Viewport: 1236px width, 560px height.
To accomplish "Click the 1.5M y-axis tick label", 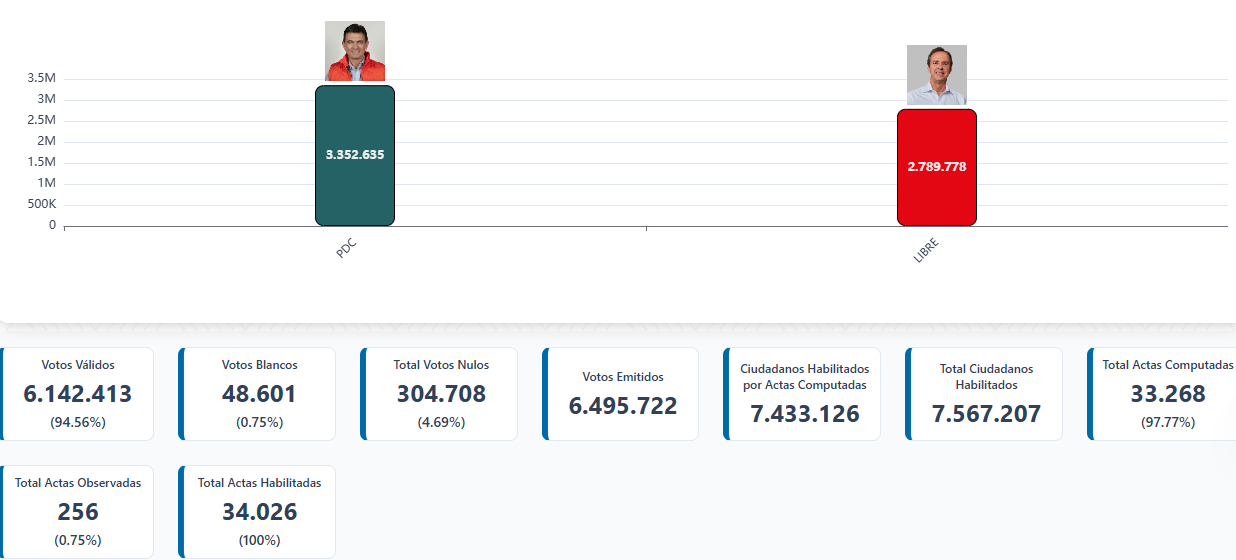I will 41,162.
